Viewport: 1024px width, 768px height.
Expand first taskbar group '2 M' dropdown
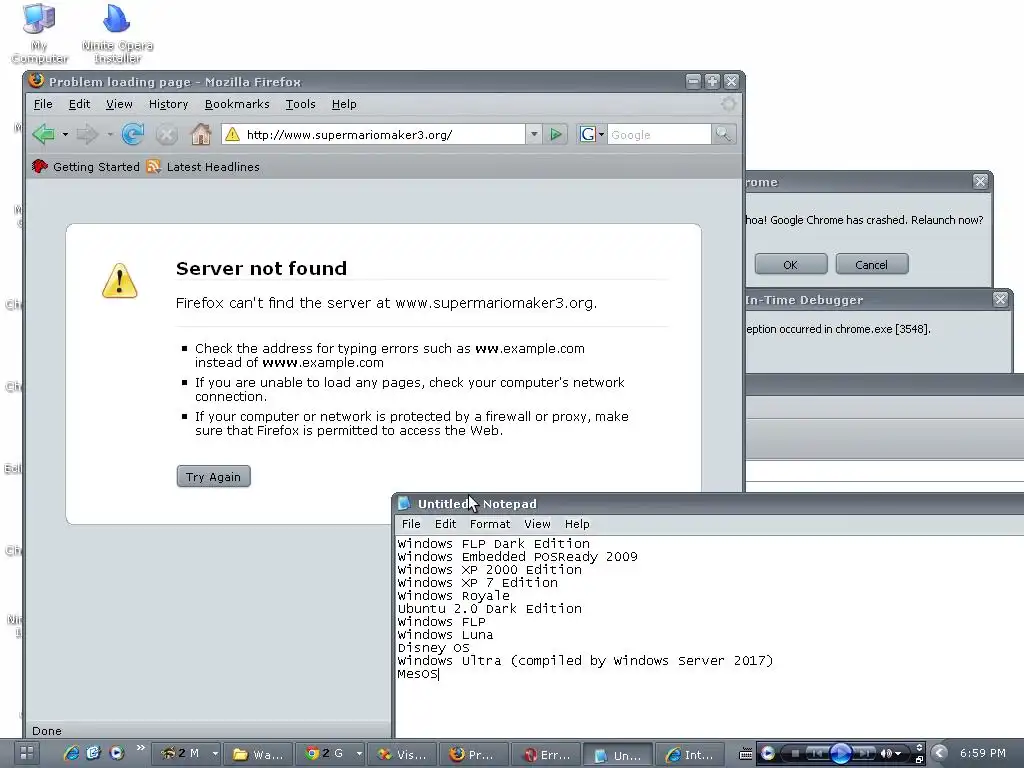click(x=215, y=754)
